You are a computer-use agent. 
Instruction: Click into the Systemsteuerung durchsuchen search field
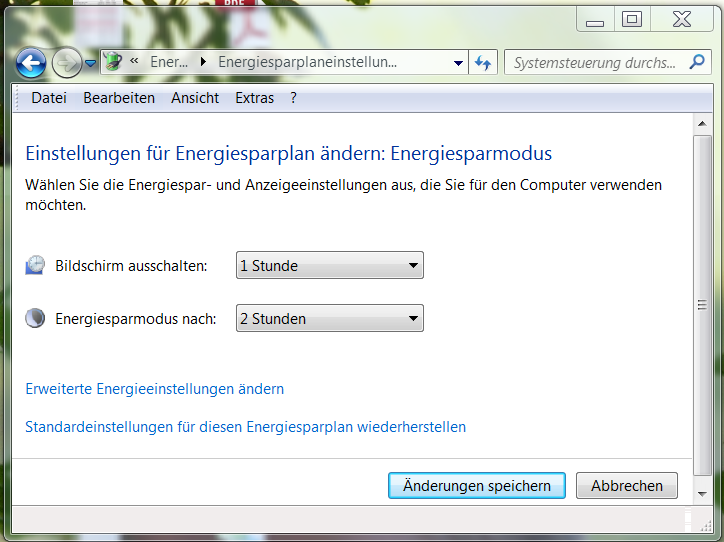[594, 63]
